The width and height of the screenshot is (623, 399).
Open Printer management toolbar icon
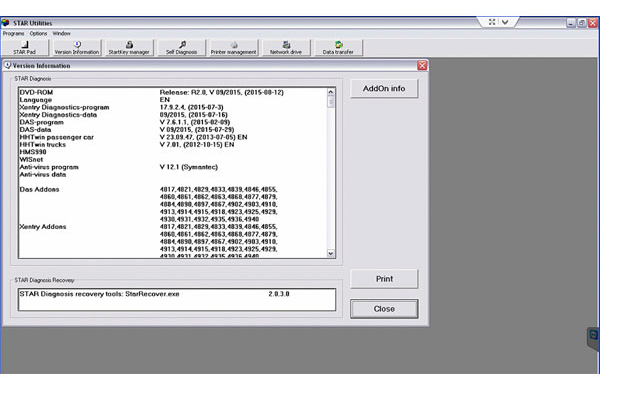click(234, 47)
